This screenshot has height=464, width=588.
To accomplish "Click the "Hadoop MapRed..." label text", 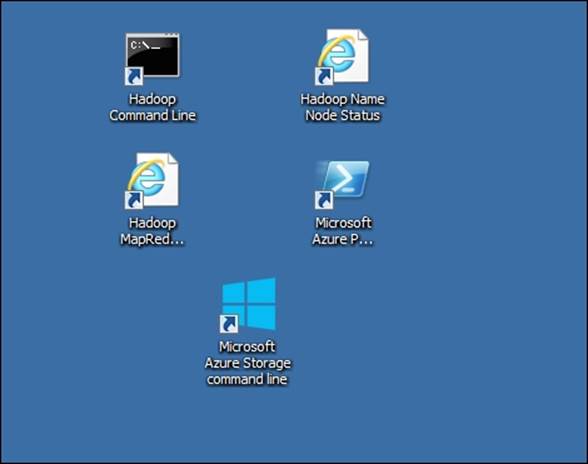I will pyautogui.click(x=152, y=231).
